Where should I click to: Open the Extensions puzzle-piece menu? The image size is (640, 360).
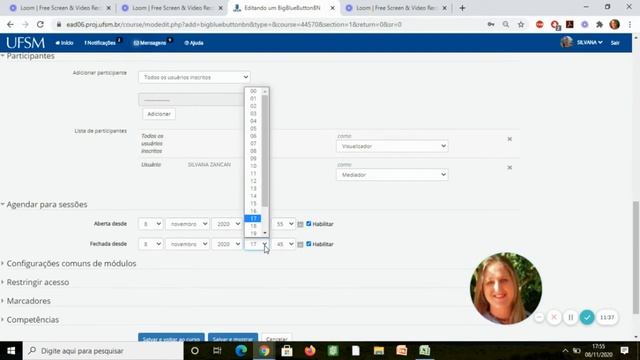click(599, 24)
